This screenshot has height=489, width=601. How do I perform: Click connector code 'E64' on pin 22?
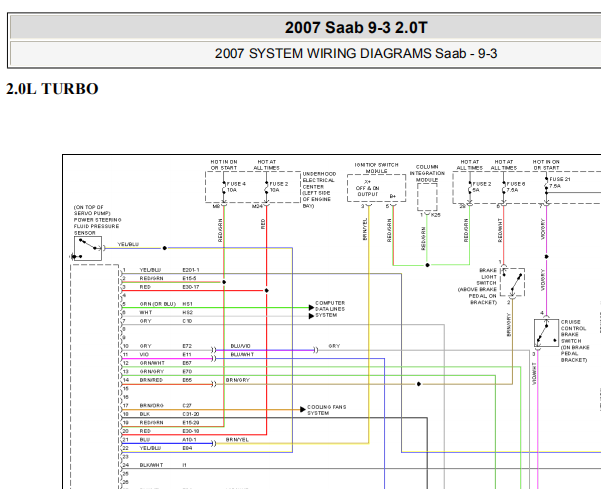point(187,448)
